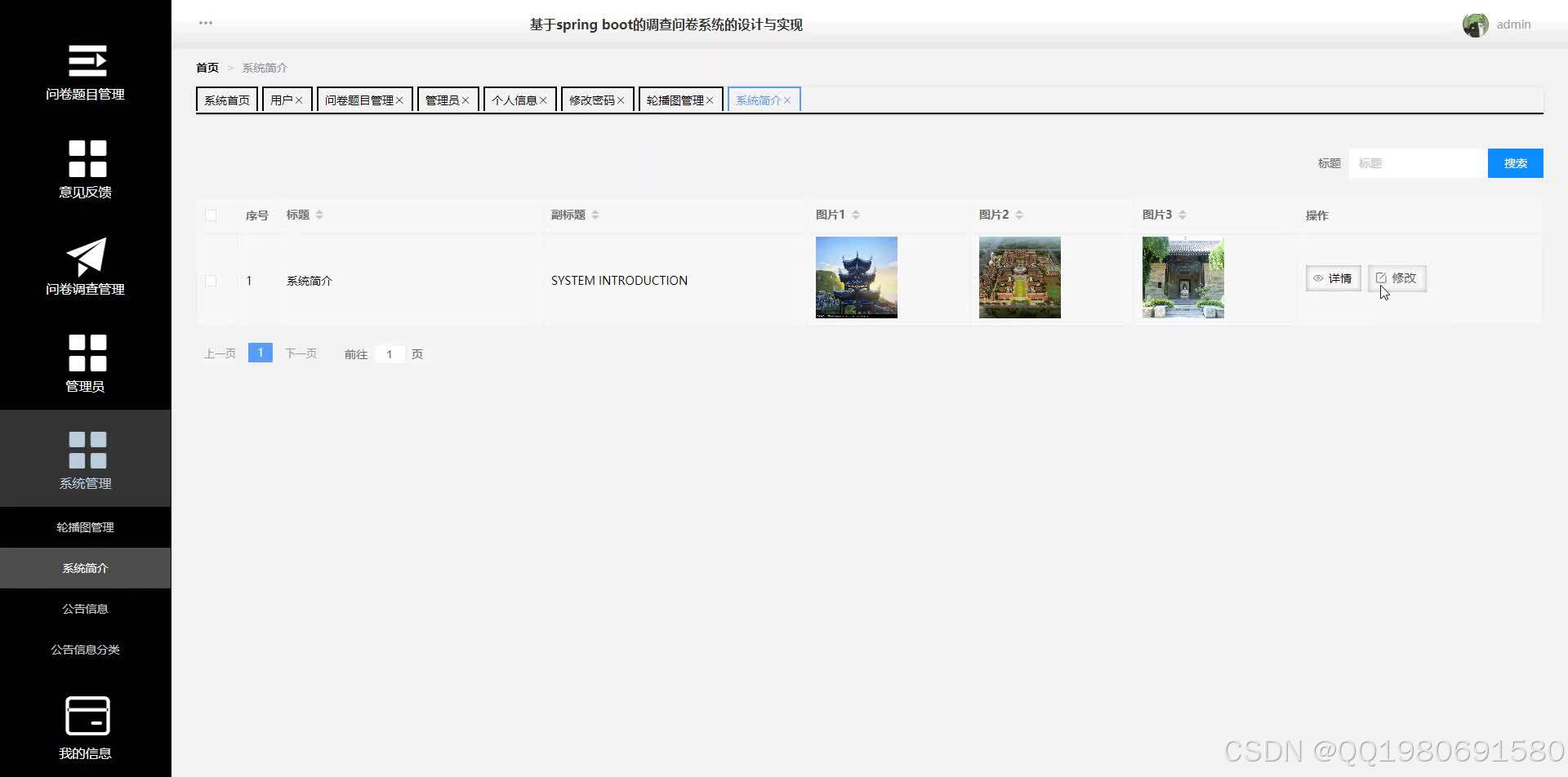Screen dimensions: 1568x777
Task: Open 问卷调查管理 paper plane icon
Action: (87, 256)
